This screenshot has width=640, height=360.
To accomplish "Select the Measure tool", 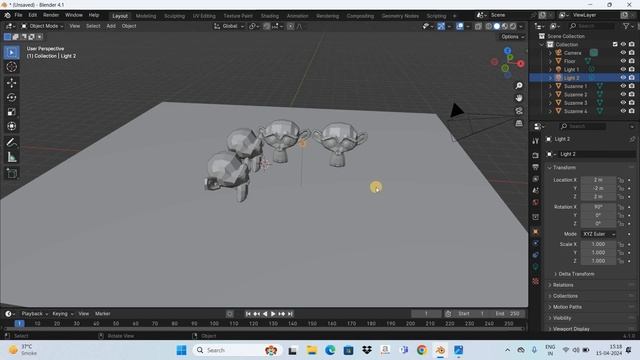I will [11, 157].
